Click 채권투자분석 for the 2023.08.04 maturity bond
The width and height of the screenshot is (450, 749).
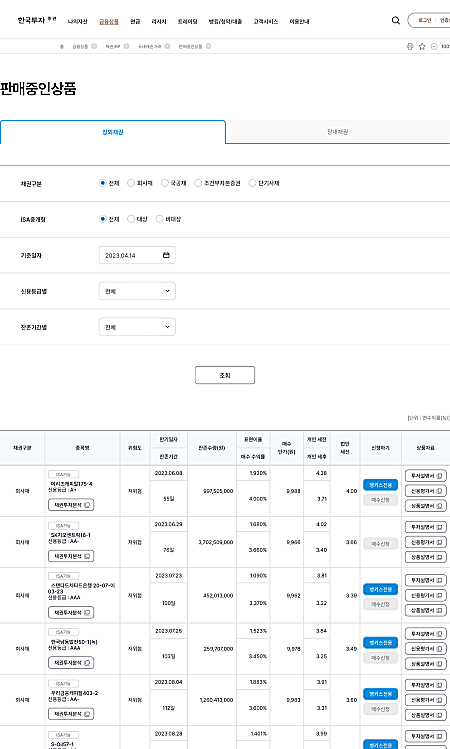71,714
